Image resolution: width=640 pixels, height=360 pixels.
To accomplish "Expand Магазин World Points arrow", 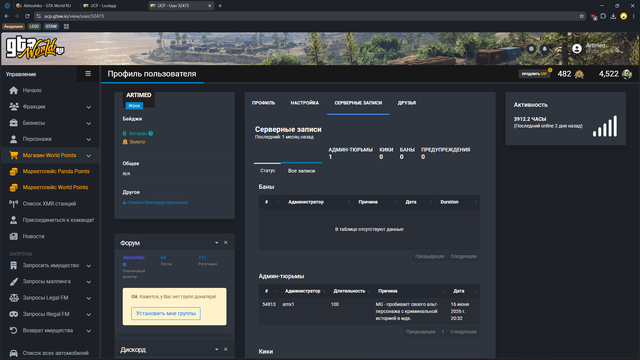I will click(x=89, y=156).
